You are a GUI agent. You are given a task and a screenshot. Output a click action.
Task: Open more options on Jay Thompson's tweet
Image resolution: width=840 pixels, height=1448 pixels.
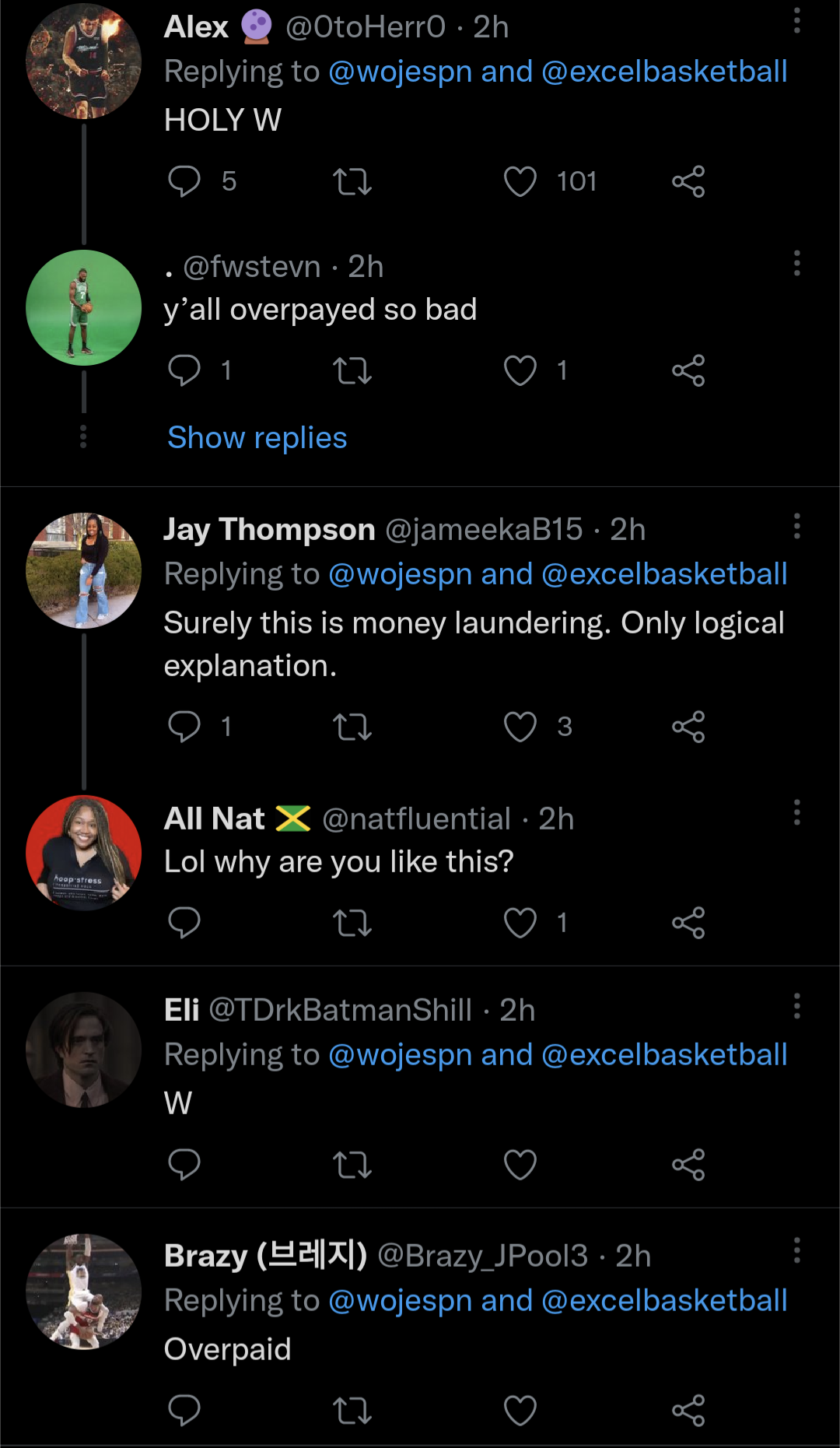click(x=796, y=527)
